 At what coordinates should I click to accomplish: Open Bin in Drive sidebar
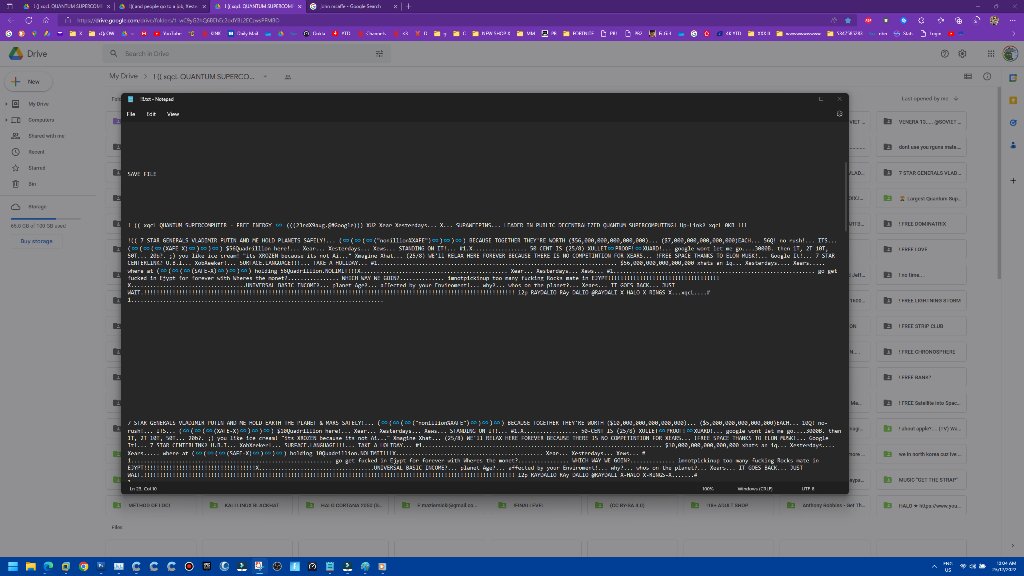coord(31,184)
